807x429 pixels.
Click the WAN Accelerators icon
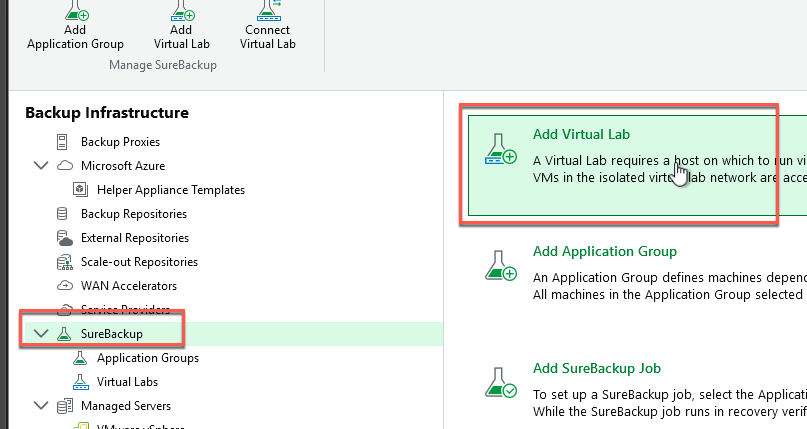[x=65, y=286]
